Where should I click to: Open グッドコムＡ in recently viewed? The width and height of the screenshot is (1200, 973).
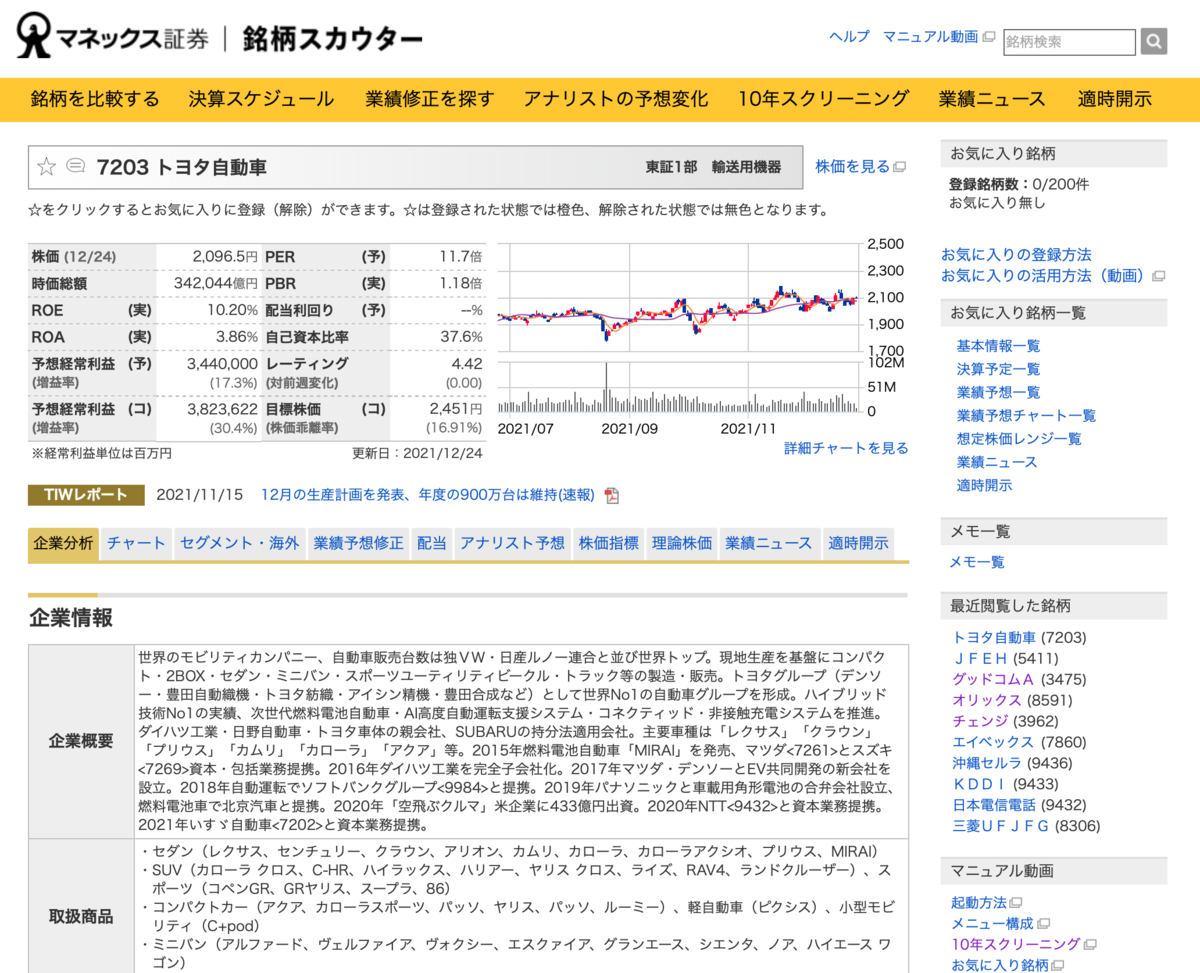[993, 680]
